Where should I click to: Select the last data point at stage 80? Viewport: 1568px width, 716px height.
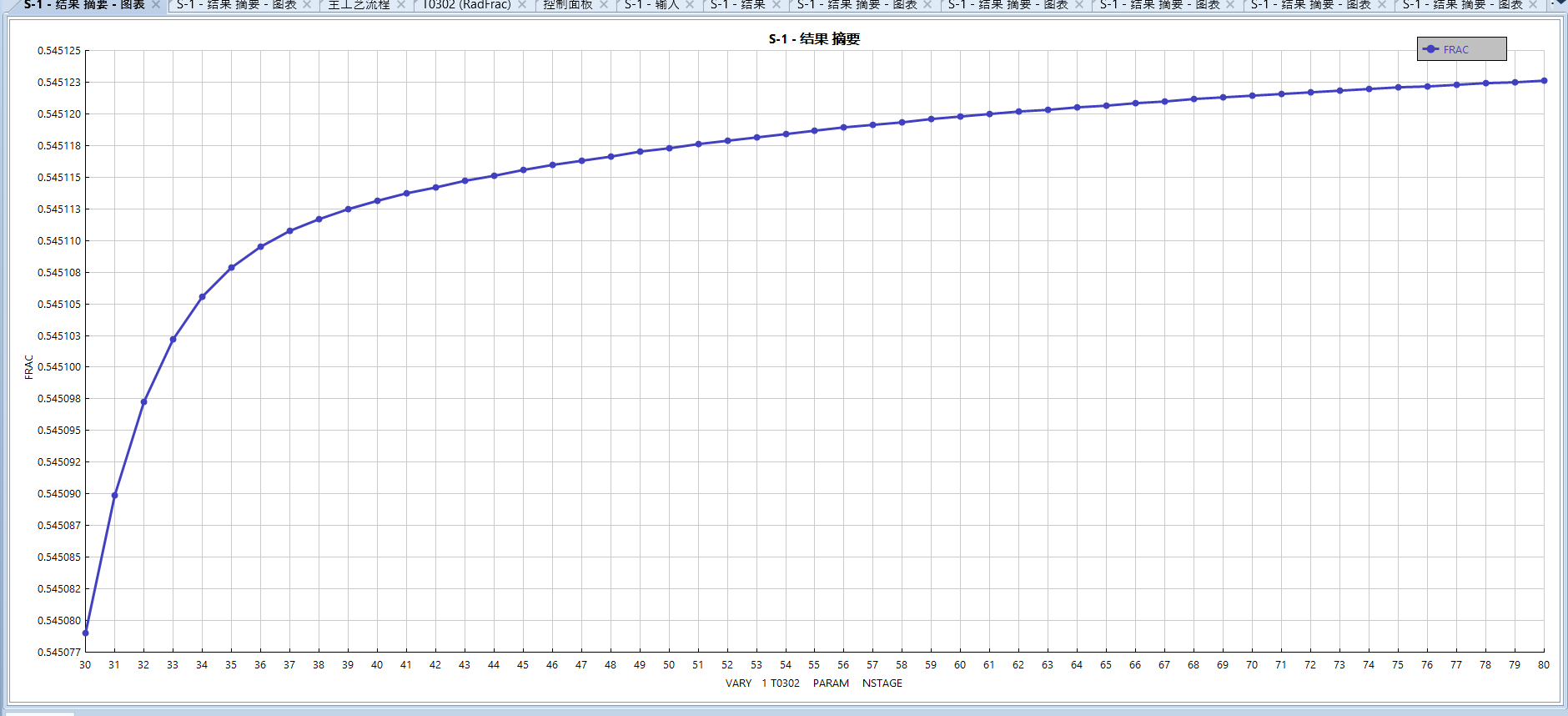(x=1544, y=81)
